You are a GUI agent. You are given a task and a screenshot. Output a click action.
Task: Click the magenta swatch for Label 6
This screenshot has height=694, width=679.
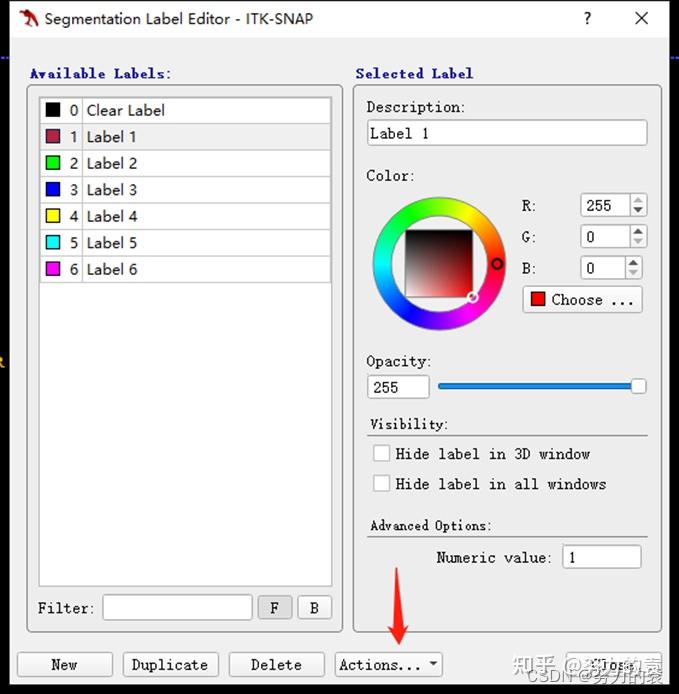coord(53,269)
